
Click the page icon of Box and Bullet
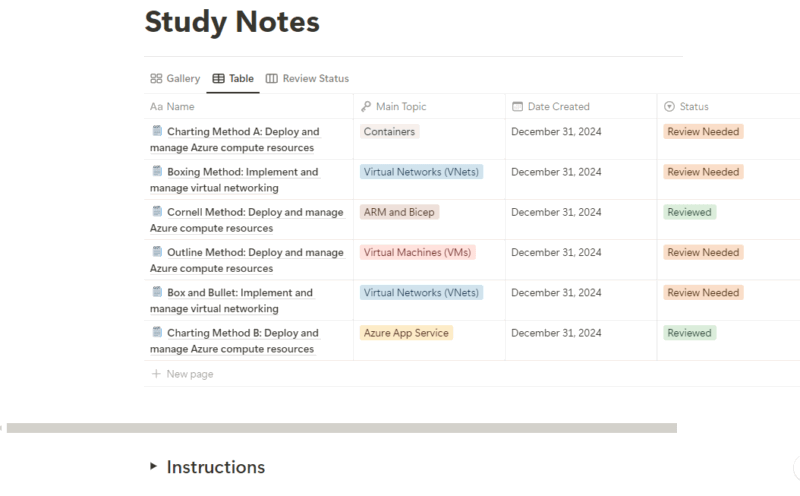tap(157, 292)
